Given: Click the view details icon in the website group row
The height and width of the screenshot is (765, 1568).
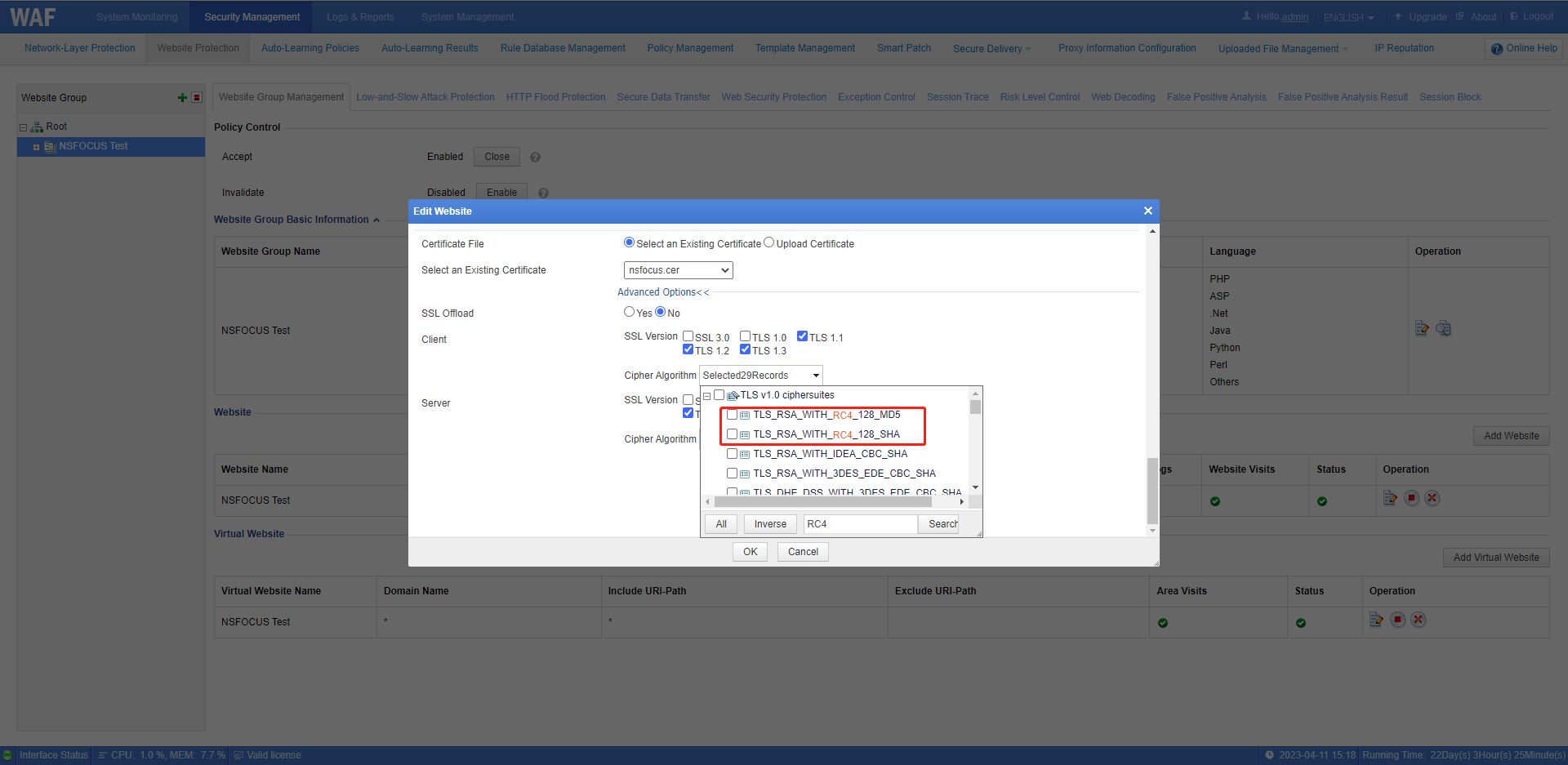Looking at the screenshot, I should click(1443, 328).
